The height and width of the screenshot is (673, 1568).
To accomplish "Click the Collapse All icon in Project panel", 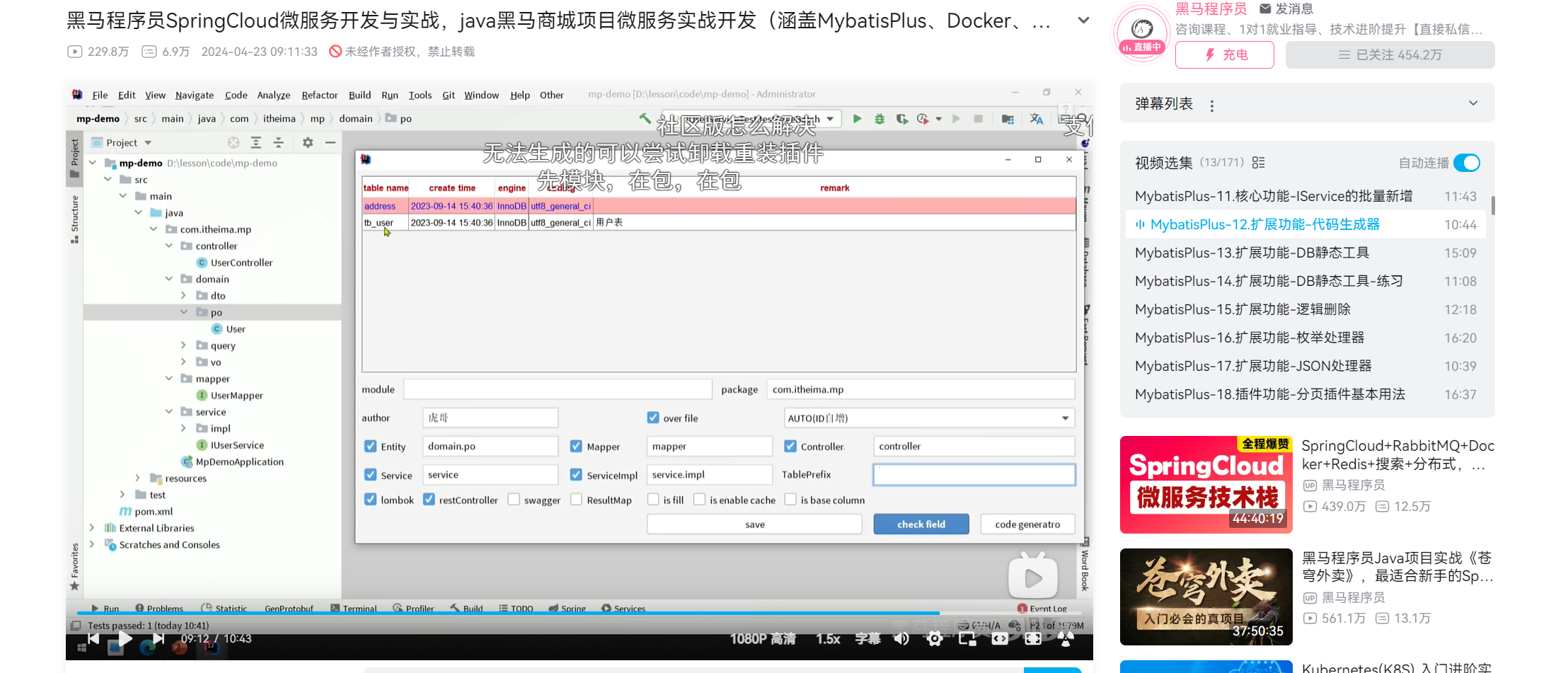I will [x=279, y=142].
